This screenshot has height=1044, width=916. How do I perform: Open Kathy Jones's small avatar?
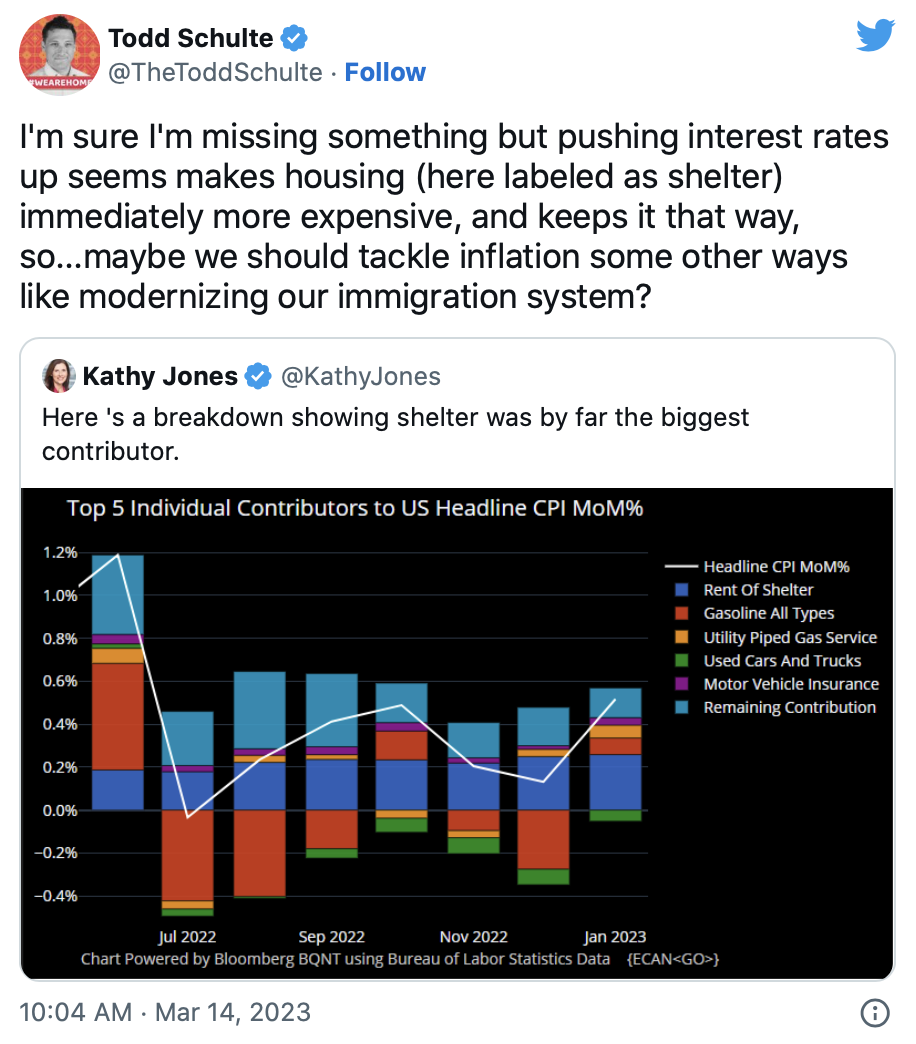58,377
